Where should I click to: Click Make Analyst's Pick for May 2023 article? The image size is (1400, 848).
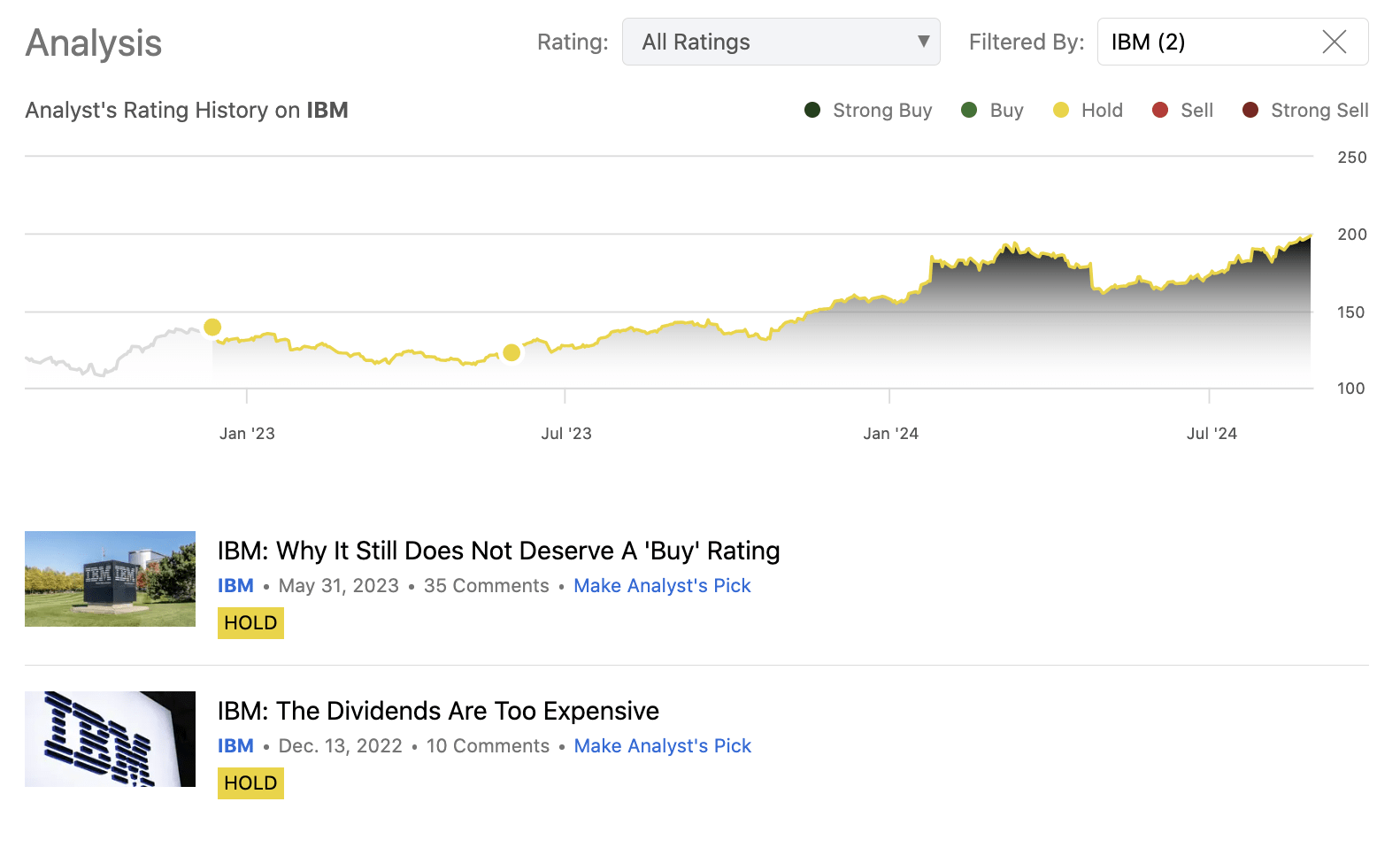point(662,586)
